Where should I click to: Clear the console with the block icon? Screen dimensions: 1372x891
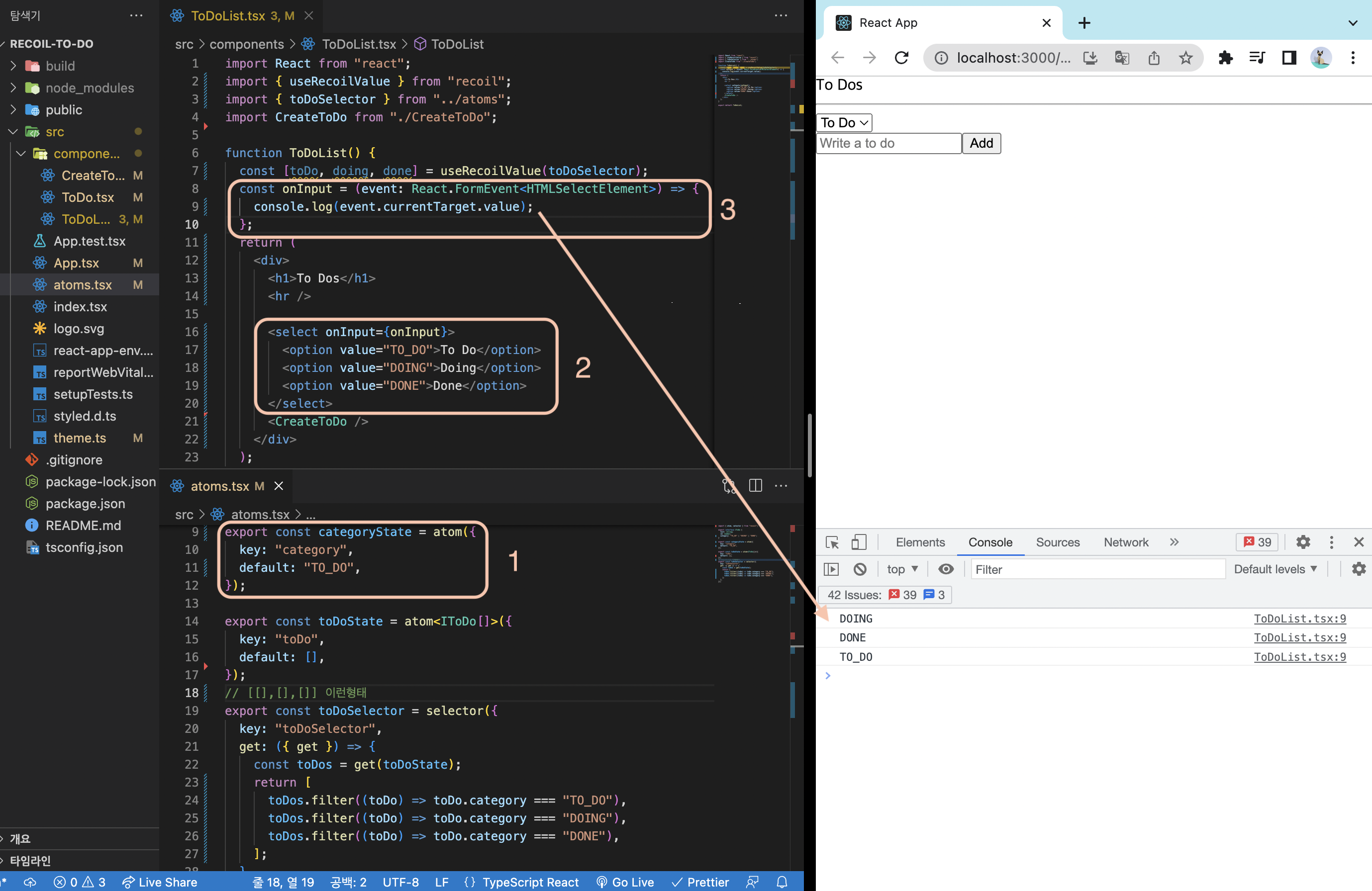860,569
